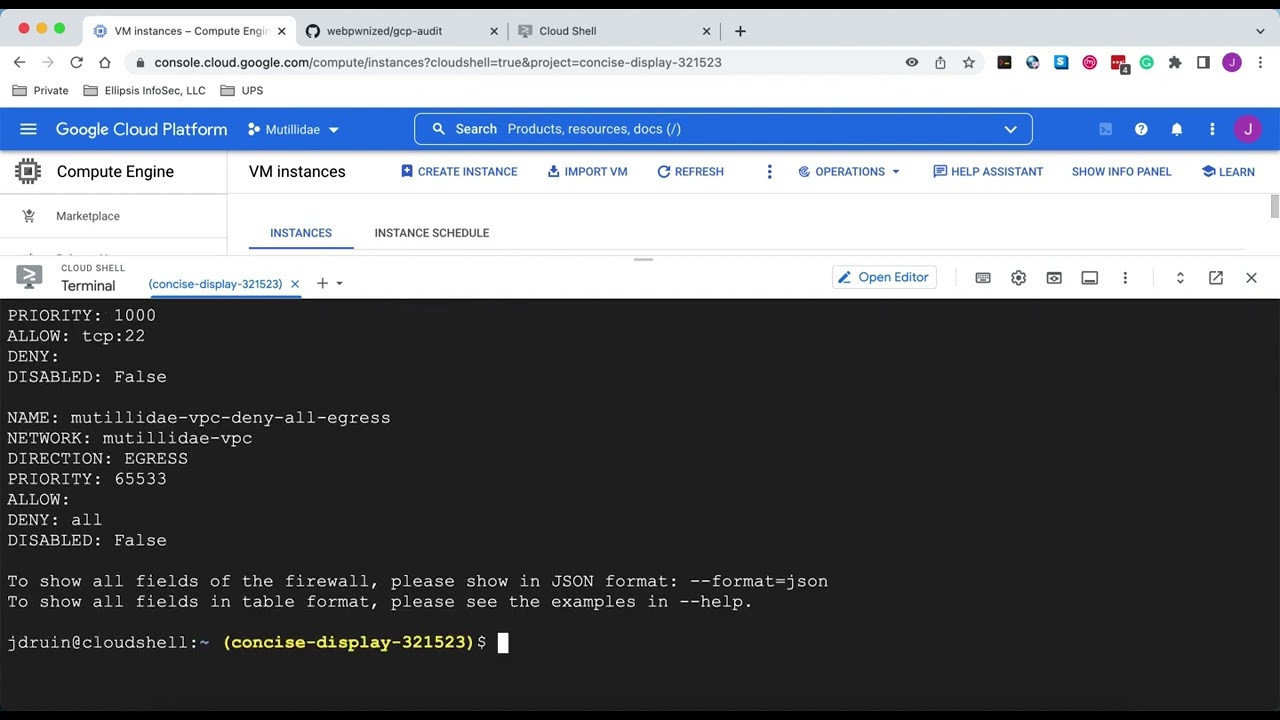
Task: Add a new Cloud Shell terminal tab
Action: (322, 284)
